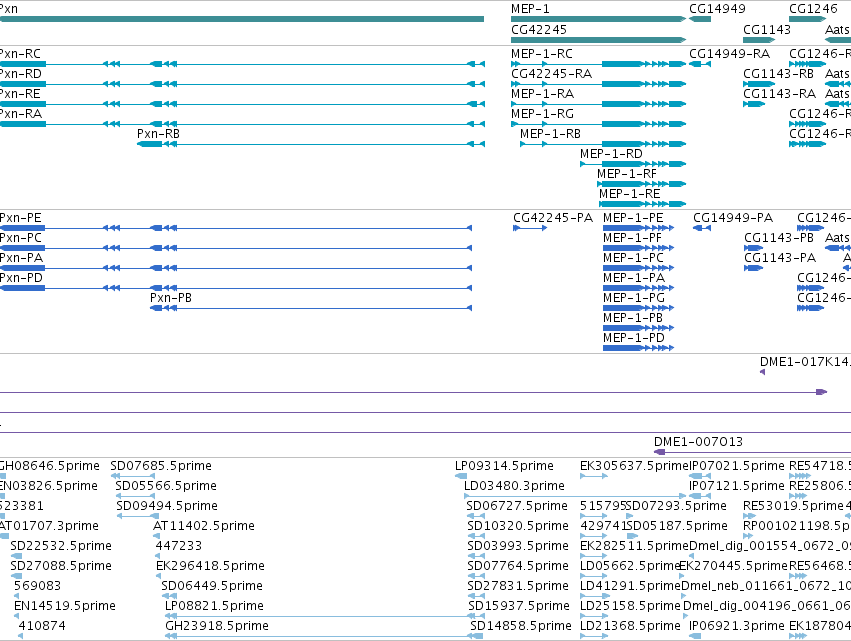Viewport: 851px width, 641px height.
Task: Select the Pxn-PA protein label
Action: pyautogui.click(x=21, y=258)
